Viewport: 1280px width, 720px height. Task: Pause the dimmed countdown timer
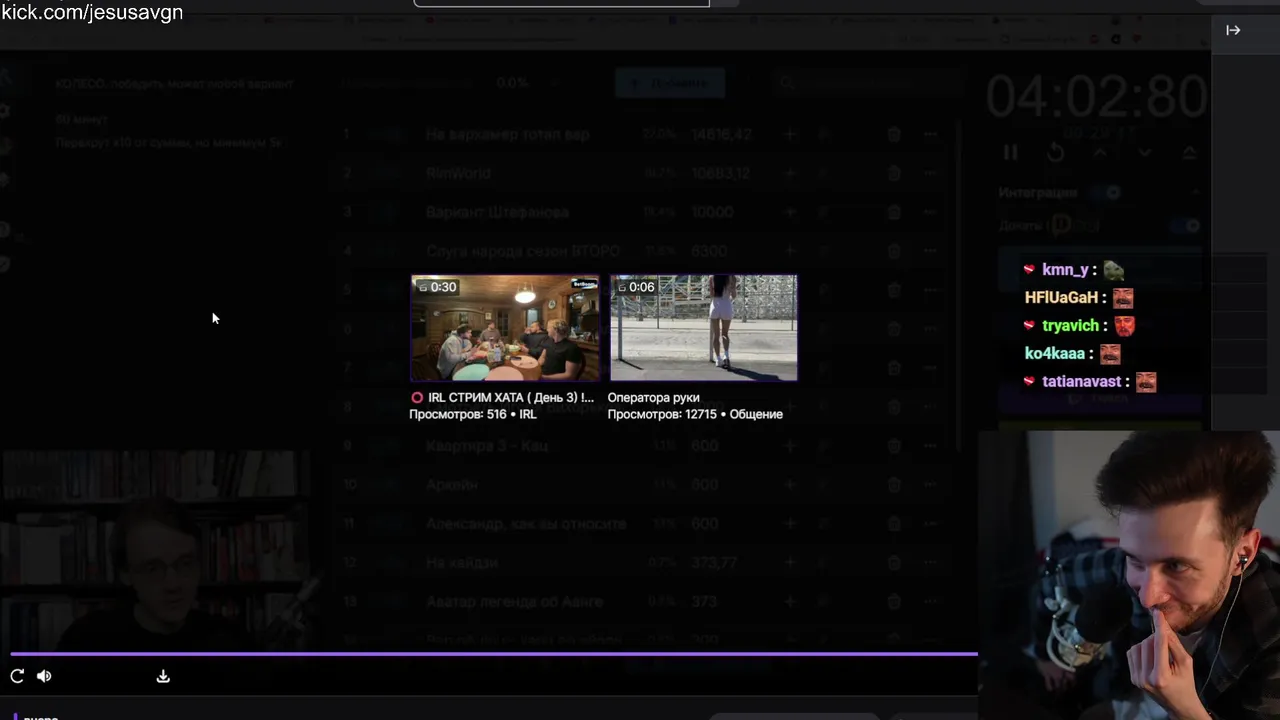(x=1010, y=153)
